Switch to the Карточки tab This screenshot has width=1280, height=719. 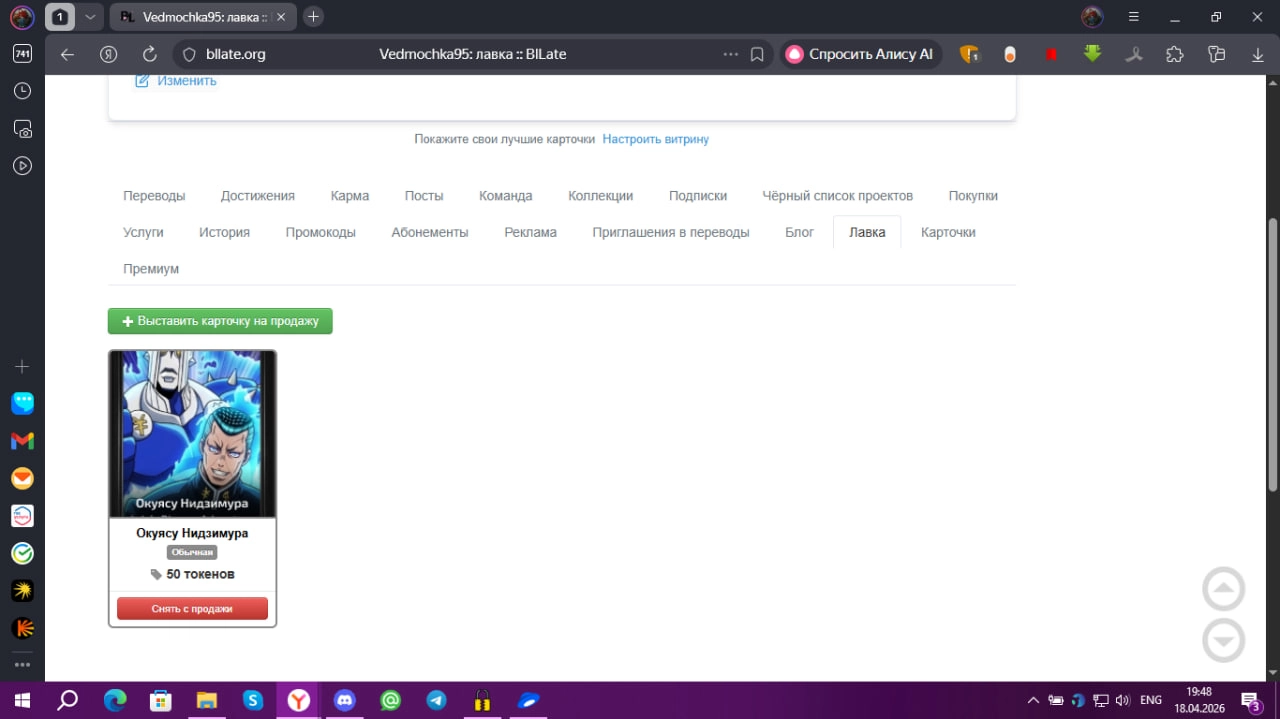(x=948, y=232)
